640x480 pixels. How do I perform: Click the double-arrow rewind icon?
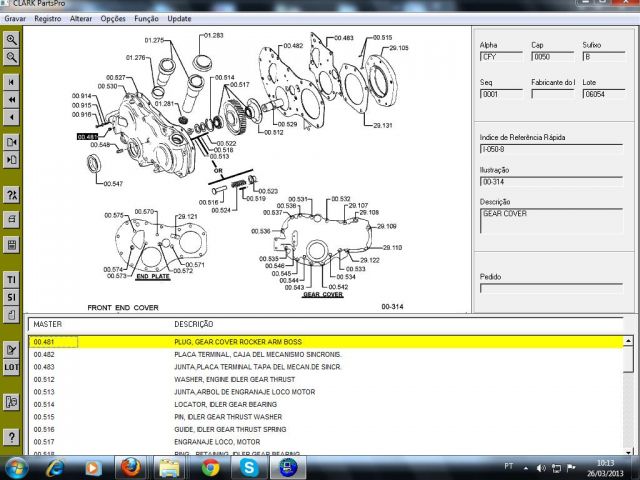tap(11, 100)
